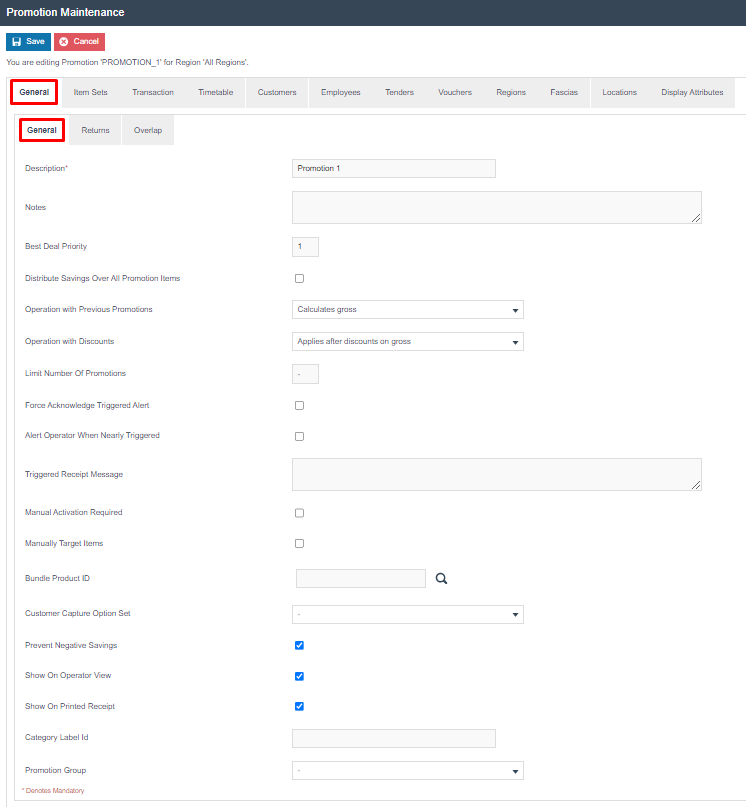The image size is (746, 807).
Task: Disable Prevent Negative Savings
Action: click(299, 645)
